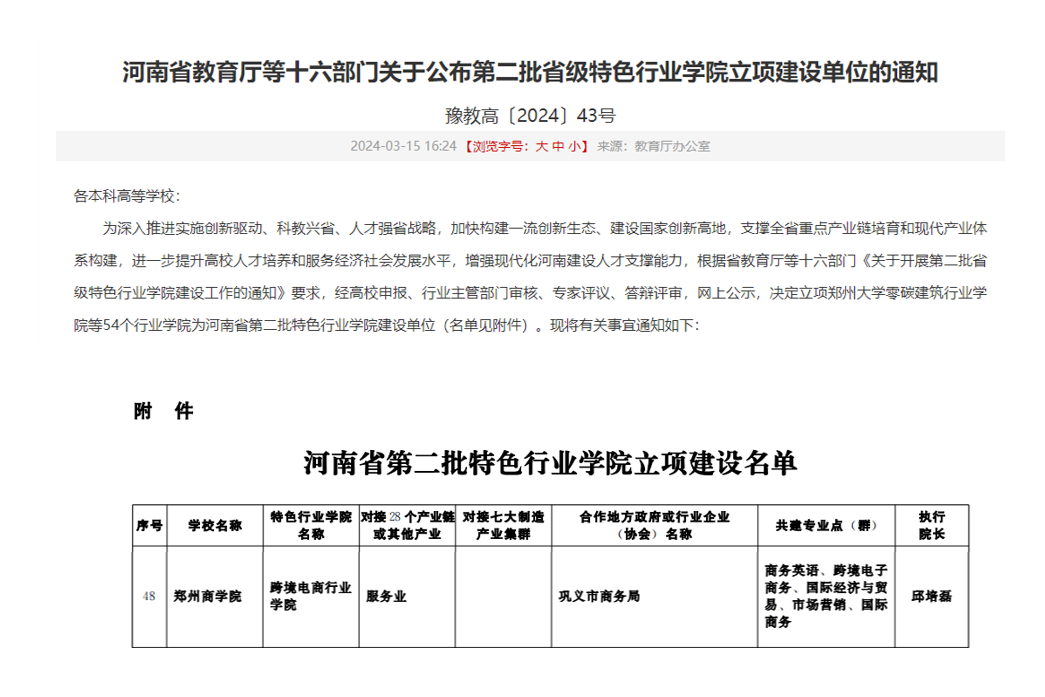This screenshot has width=1045, height=697.
Task: Select the 邱培磊 cell
Action: pyautogui.click(x=931, y=596)
